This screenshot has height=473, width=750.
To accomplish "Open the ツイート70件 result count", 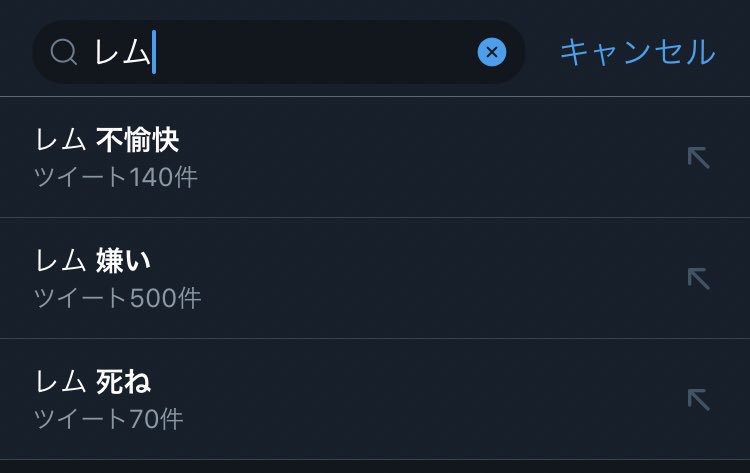I will 108,418.
